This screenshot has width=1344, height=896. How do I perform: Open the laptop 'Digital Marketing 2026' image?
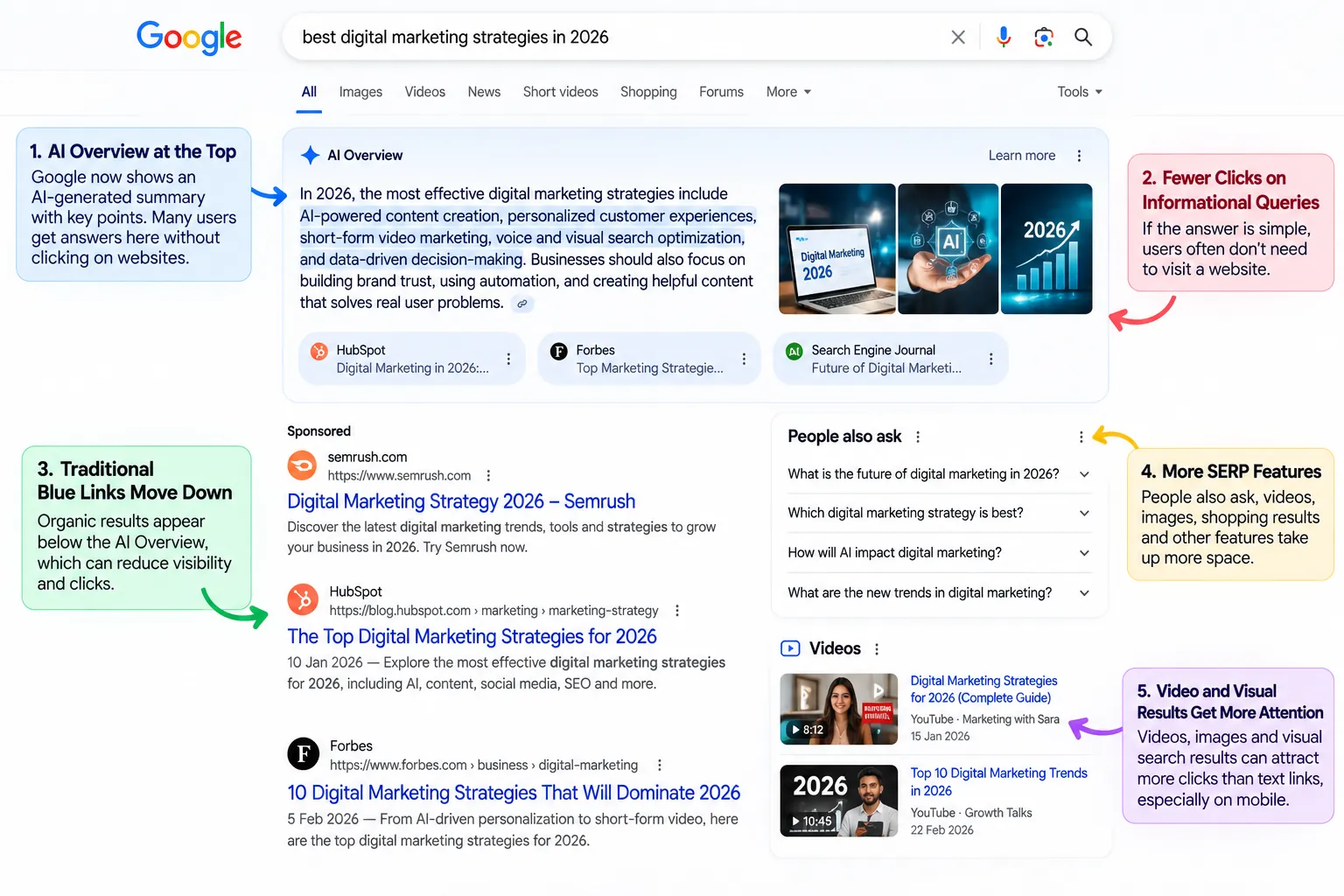(x=836, y=248)
